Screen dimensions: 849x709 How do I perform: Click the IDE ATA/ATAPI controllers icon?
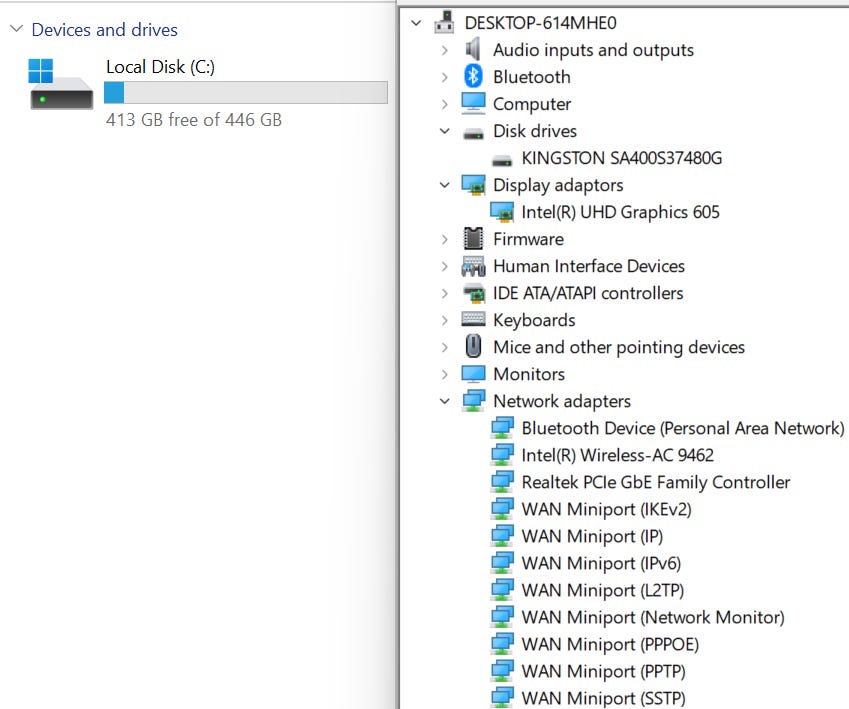(473, 293)
